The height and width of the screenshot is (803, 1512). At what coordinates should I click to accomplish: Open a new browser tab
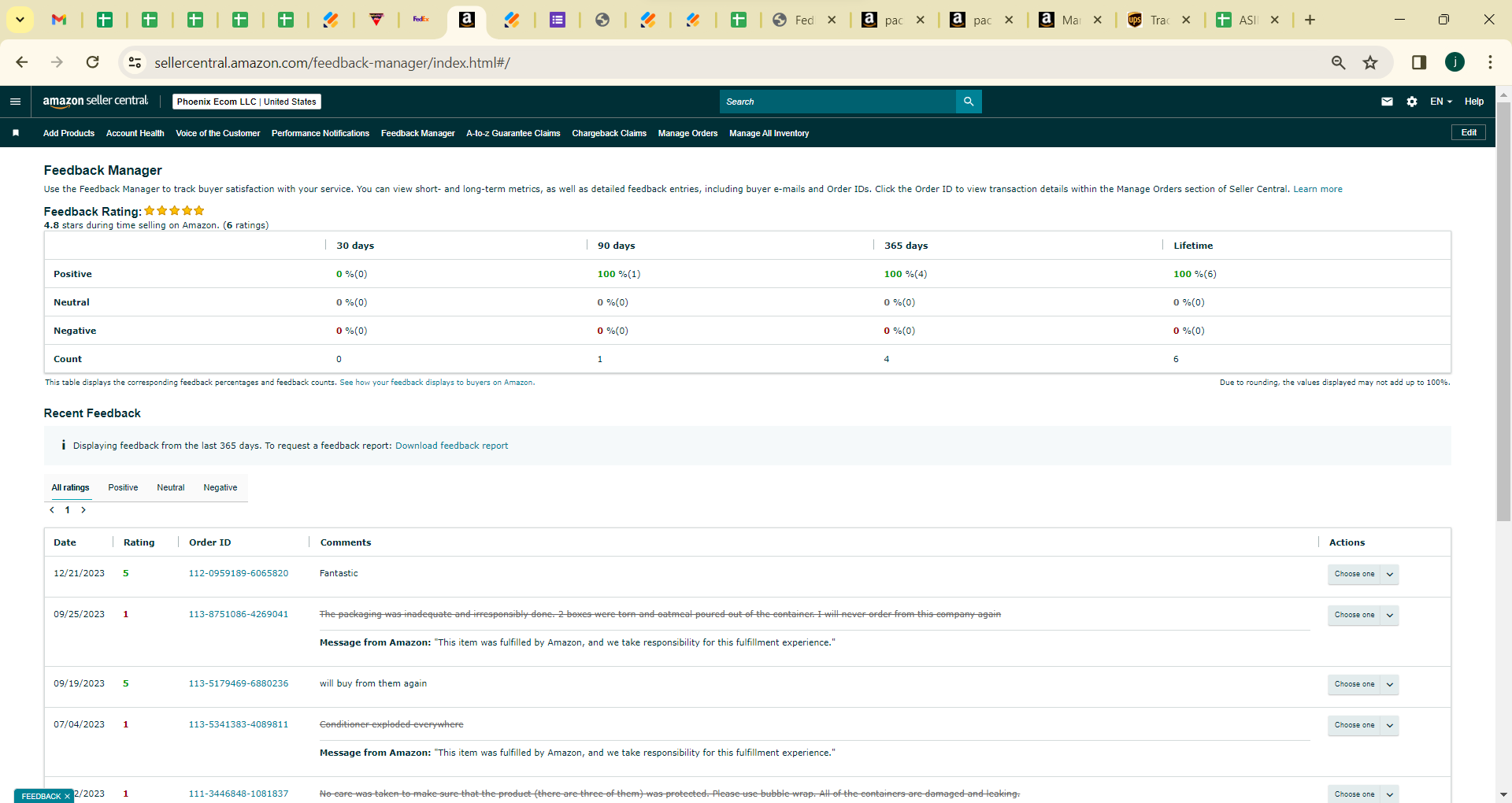click(x=1310, y=20)
